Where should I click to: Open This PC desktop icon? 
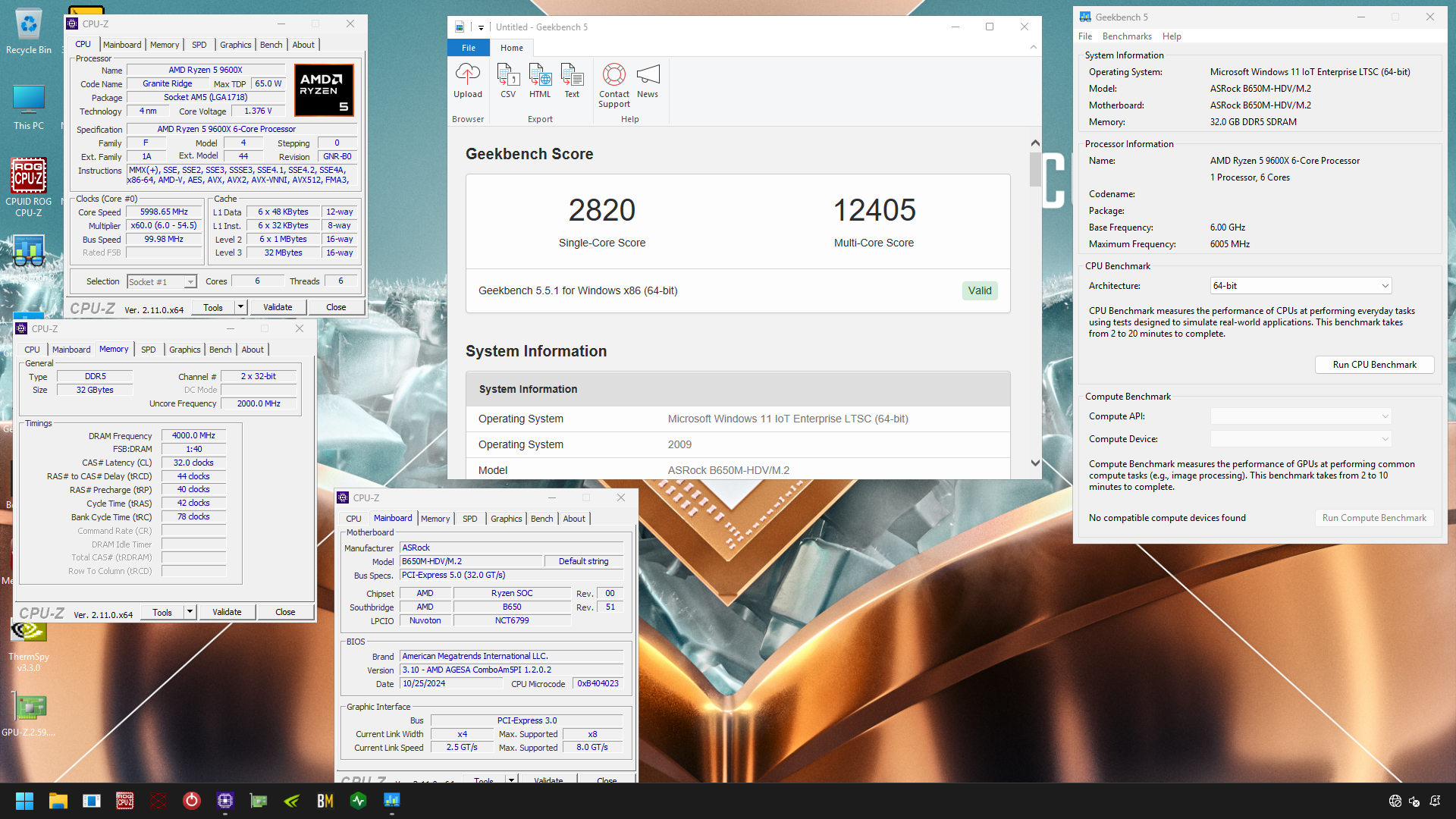pos(29,107)
